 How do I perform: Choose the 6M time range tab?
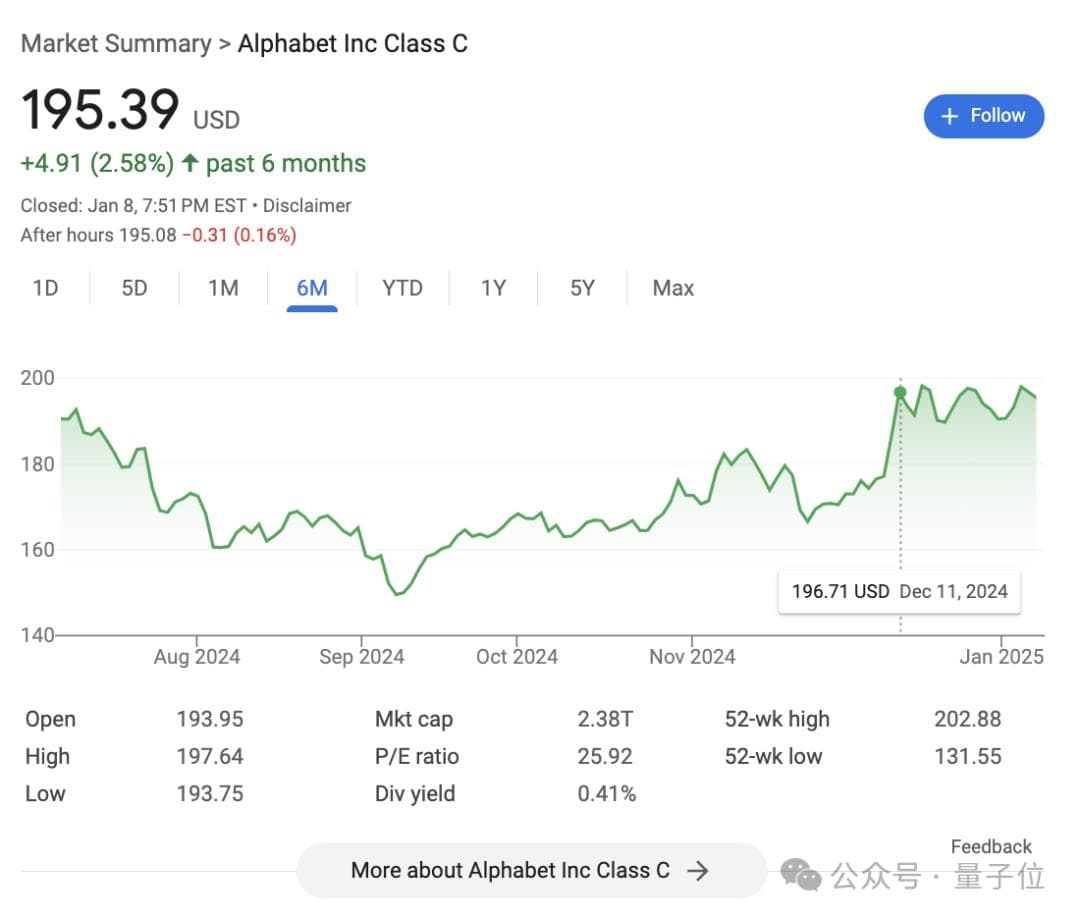(312, 288)
